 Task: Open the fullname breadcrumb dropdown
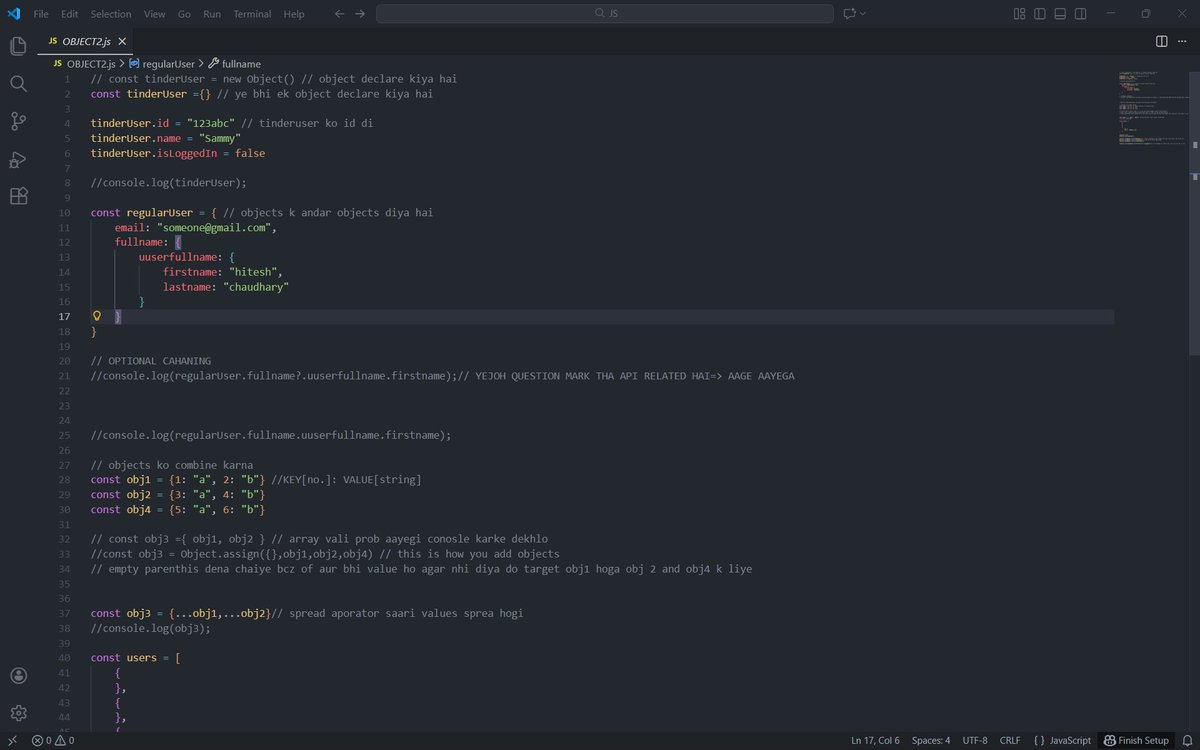point(235,63)
